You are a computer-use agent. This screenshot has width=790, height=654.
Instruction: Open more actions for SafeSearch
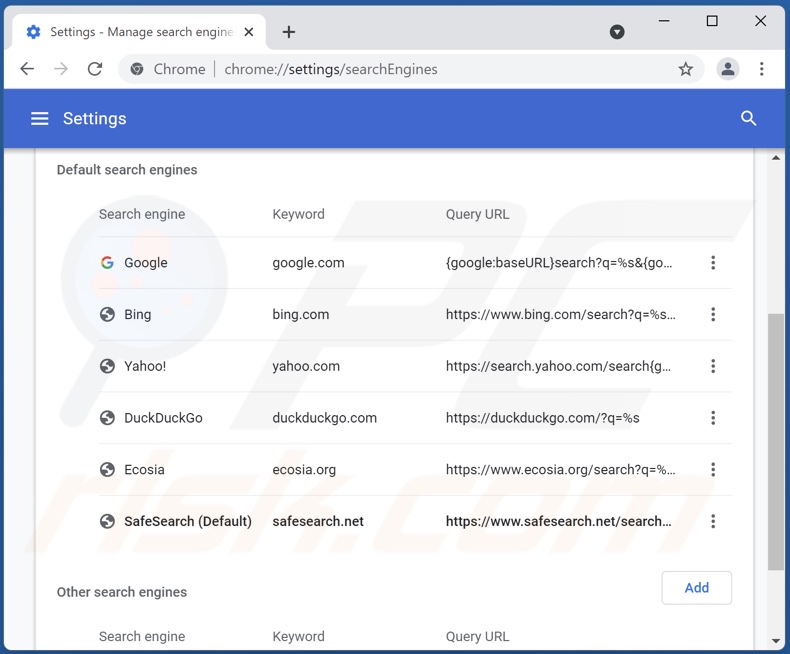coord(712,521)
